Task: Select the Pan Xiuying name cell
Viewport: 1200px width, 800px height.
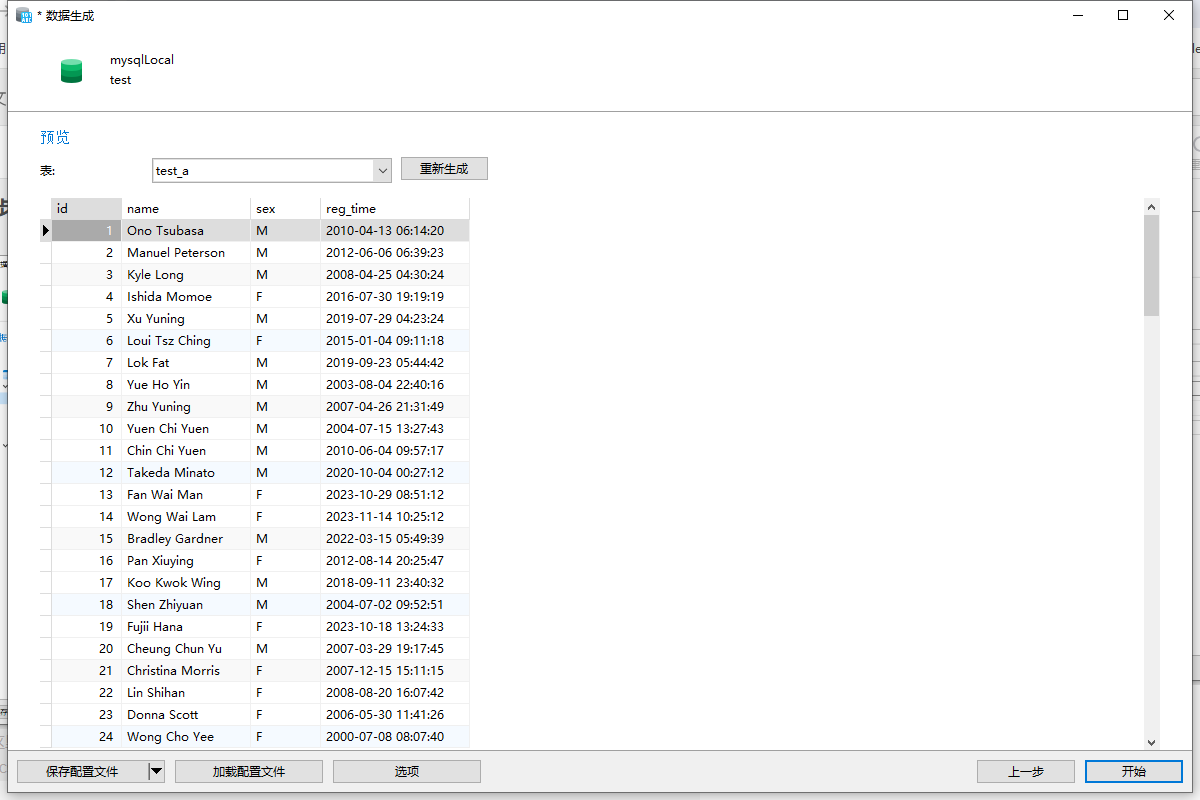Action: [x=186, y=560]
